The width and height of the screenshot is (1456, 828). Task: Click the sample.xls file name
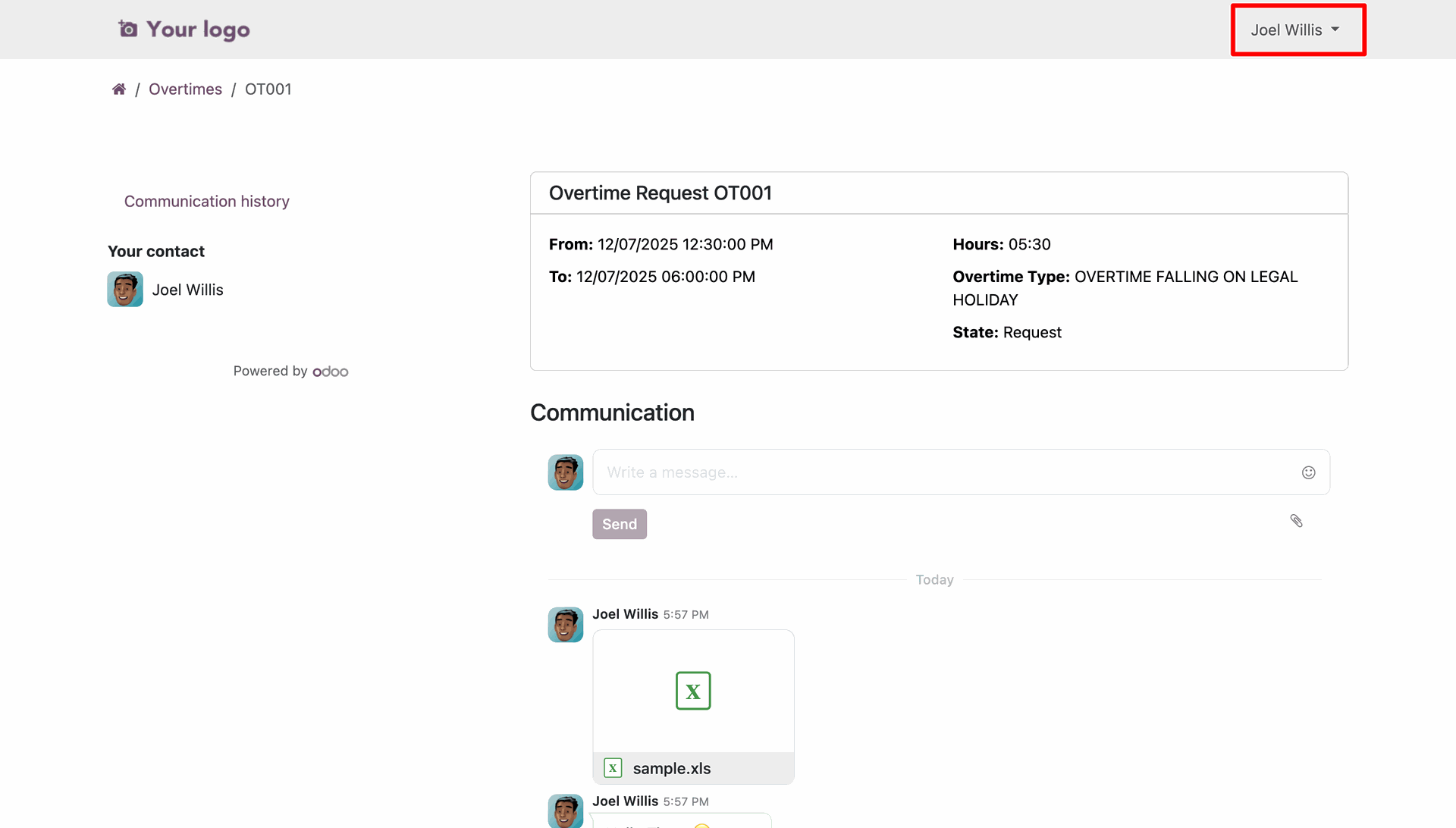672,769
